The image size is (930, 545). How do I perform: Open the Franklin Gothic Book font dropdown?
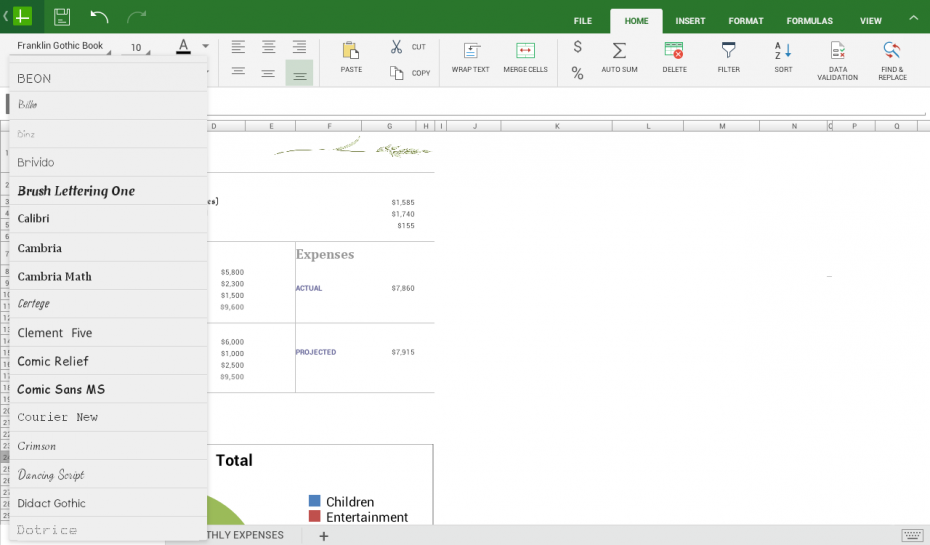pos(62,46)
